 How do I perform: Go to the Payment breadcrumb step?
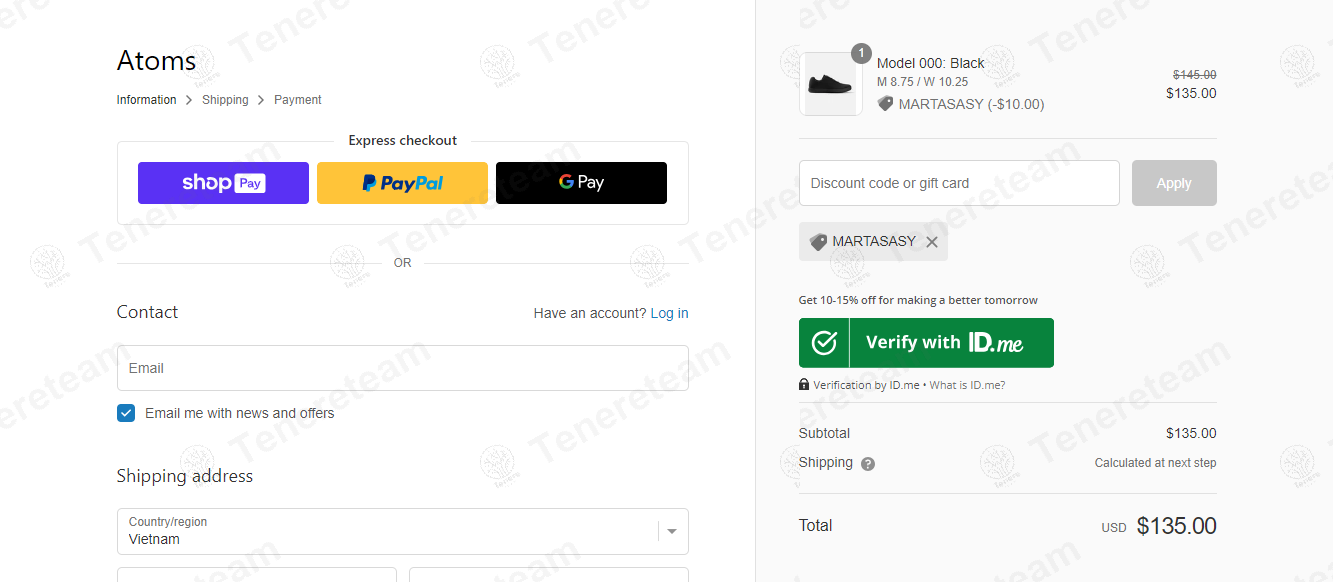coord(298,100)
